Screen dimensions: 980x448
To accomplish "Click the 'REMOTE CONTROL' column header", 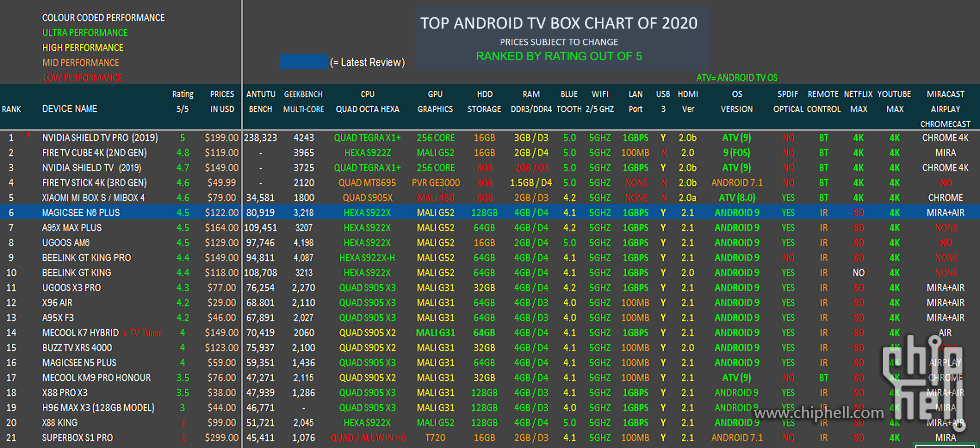I will (x=822, y=101).
